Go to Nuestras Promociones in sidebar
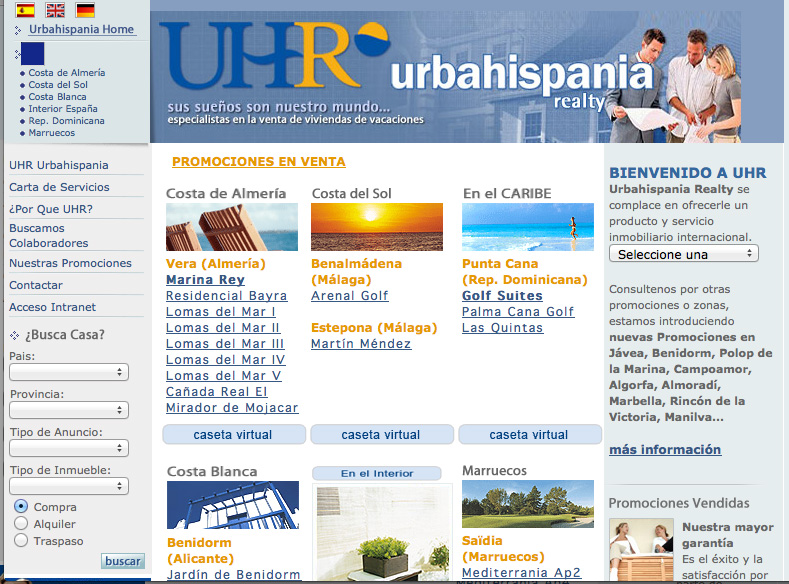Screen dimensions: 789x584 click(70, 263)
